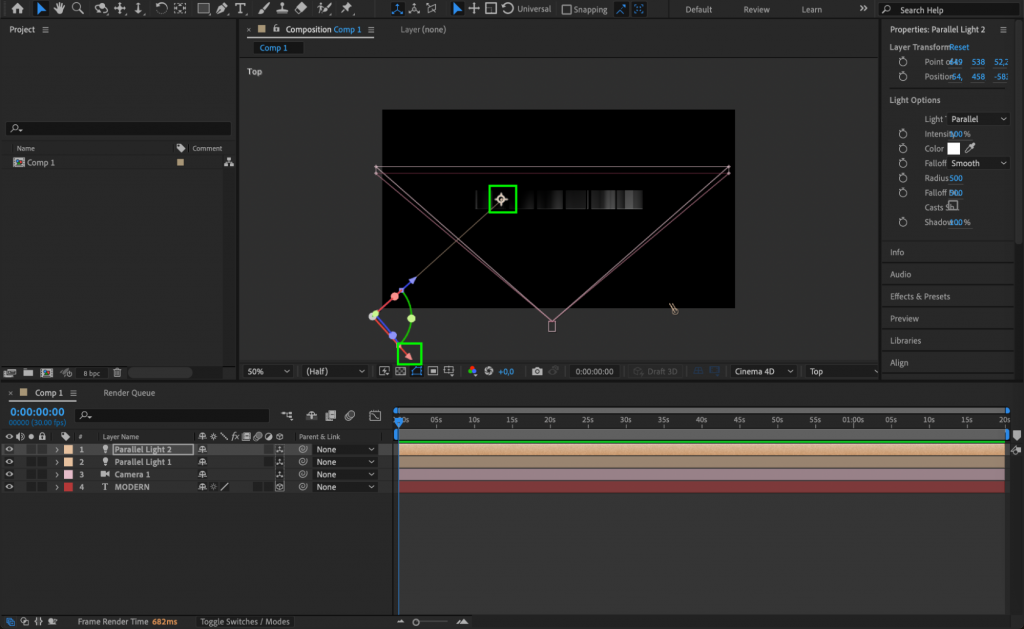This screenshot has width=1024, height=629.
Task: Select the Horizontal Type tool
Action: pyautogui.click(x=240, y=9)
